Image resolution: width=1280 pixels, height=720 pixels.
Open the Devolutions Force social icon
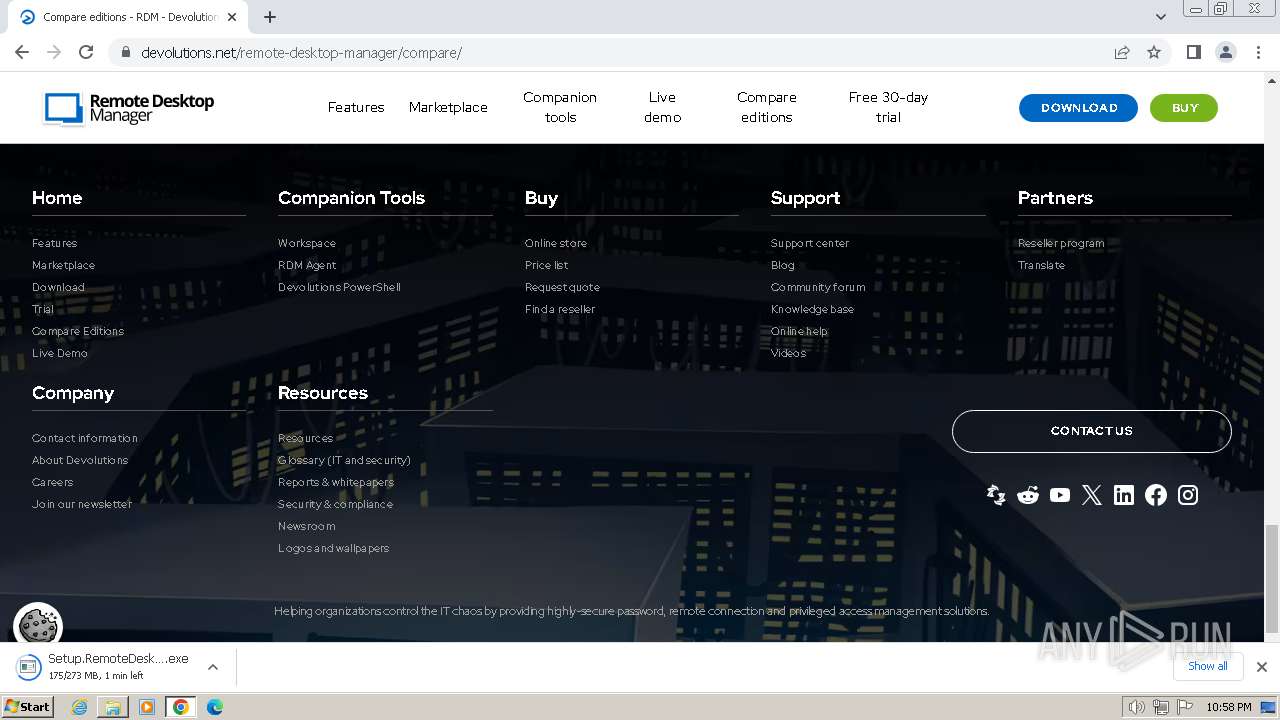tap(996, 495)
